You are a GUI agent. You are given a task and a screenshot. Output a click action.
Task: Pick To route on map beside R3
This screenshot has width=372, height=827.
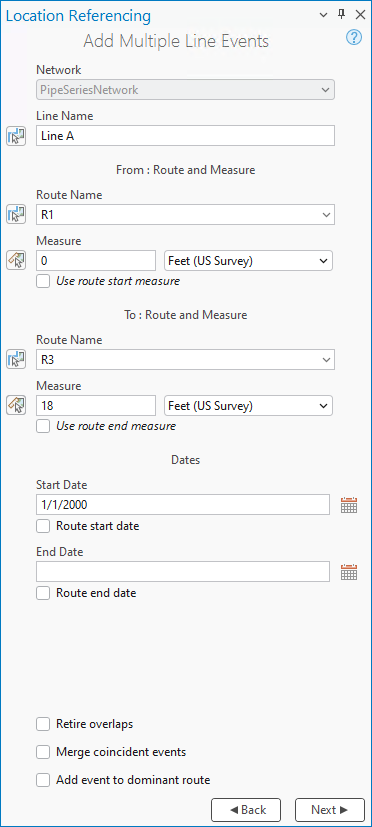(x=16, y=360)
